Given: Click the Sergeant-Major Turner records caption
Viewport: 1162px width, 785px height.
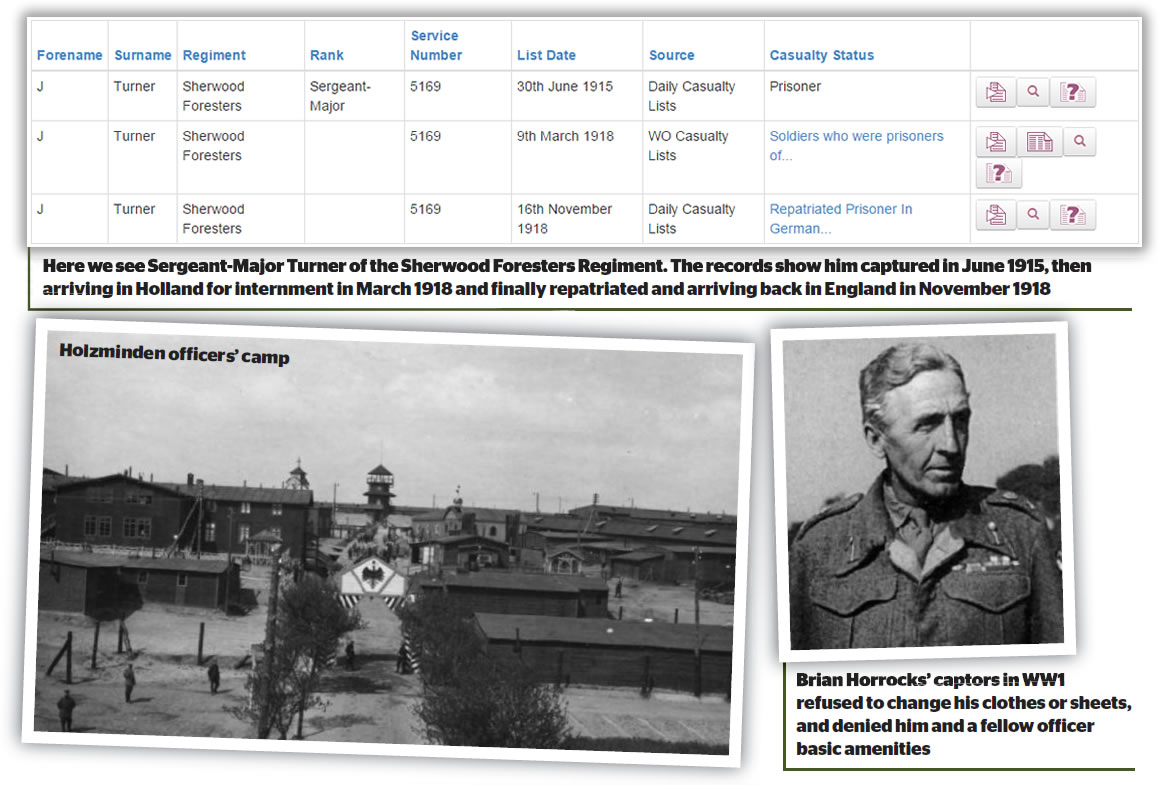Looking at the screenshot, I should [567, 277].
